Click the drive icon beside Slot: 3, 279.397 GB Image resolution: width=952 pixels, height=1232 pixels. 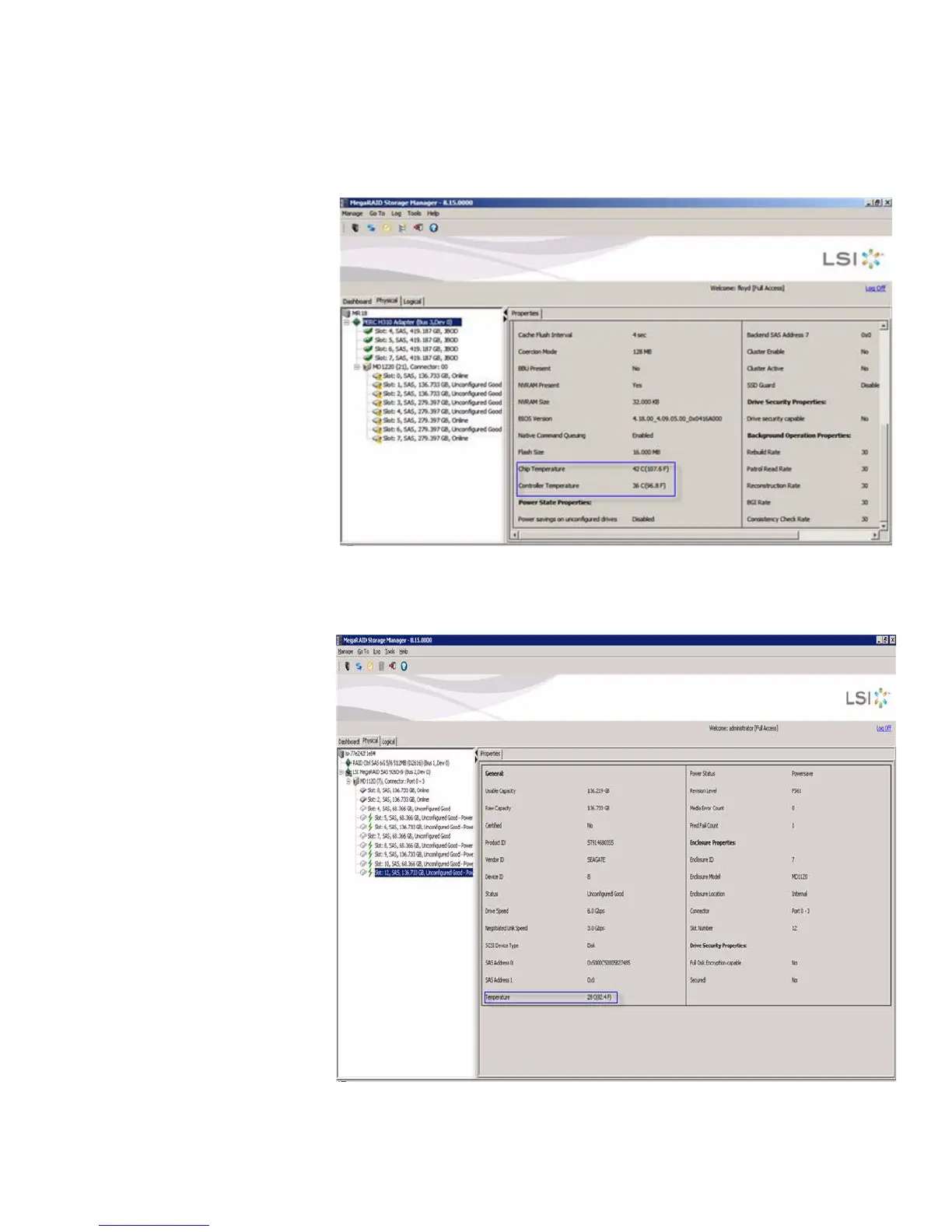pyautogui.click(x=376, y=402)
